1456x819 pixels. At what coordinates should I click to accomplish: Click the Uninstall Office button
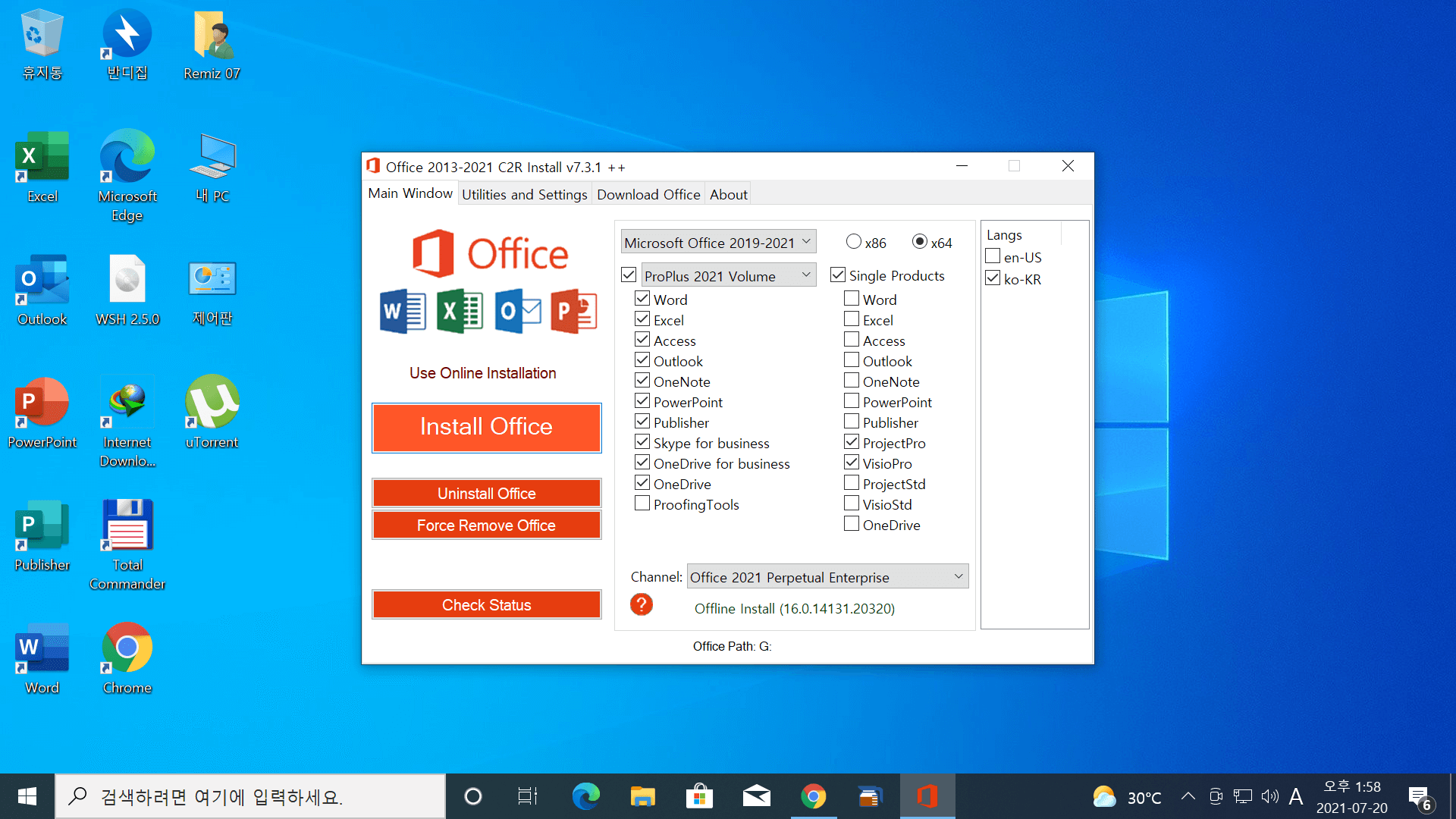click(x=487, y=493)
